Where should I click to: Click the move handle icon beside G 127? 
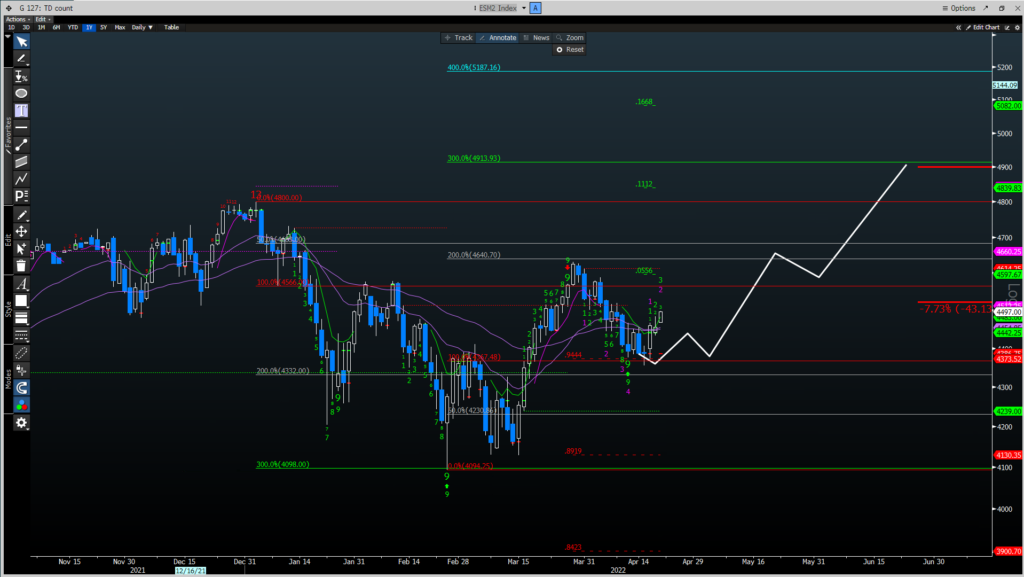(9, 8)
